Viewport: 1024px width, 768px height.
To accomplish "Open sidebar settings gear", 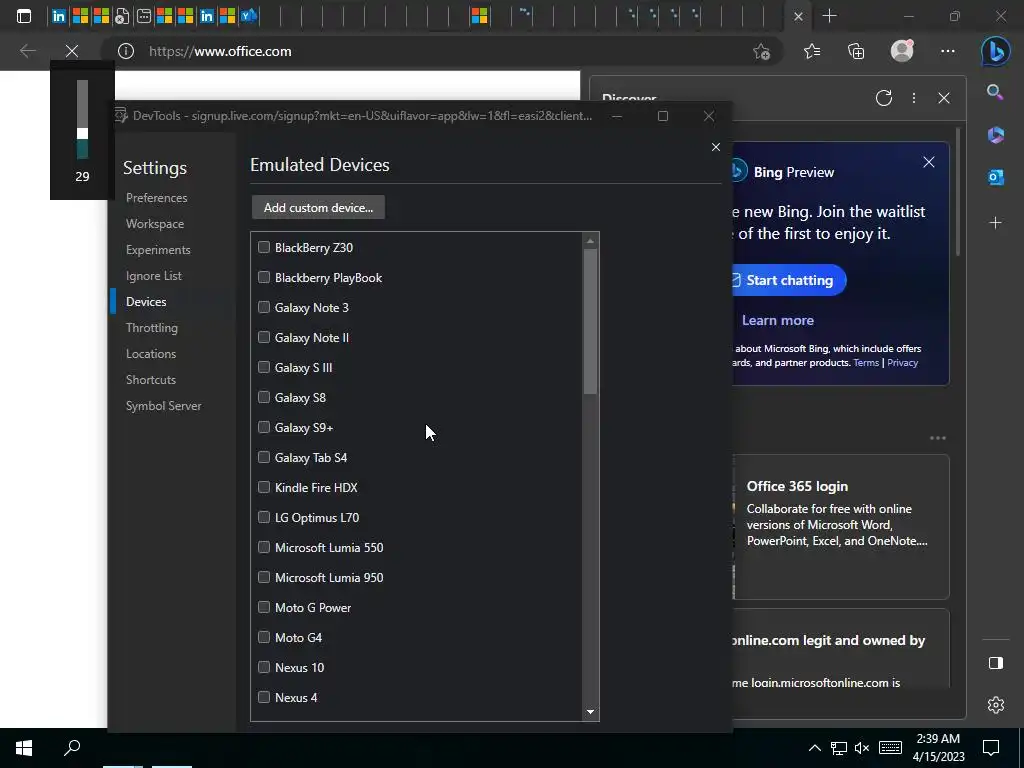I will [x=995, y=705].
